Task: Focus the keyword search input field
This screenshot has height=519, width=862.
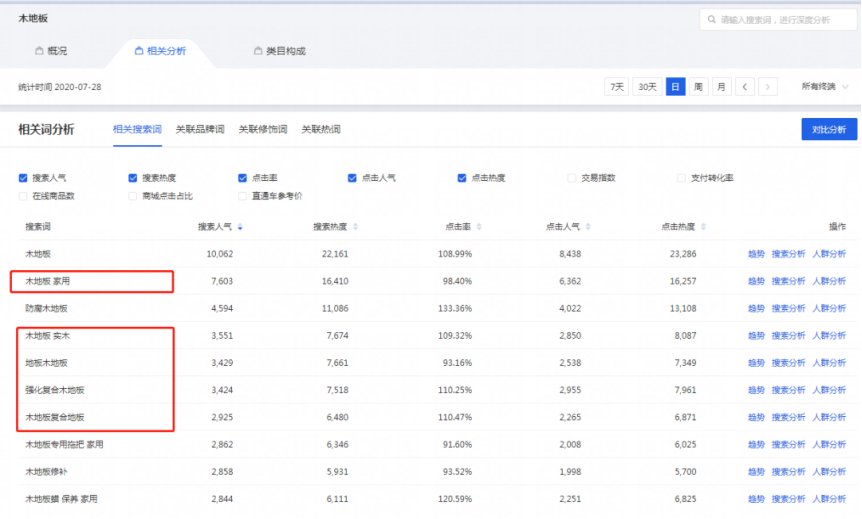Action: [778, 20]
